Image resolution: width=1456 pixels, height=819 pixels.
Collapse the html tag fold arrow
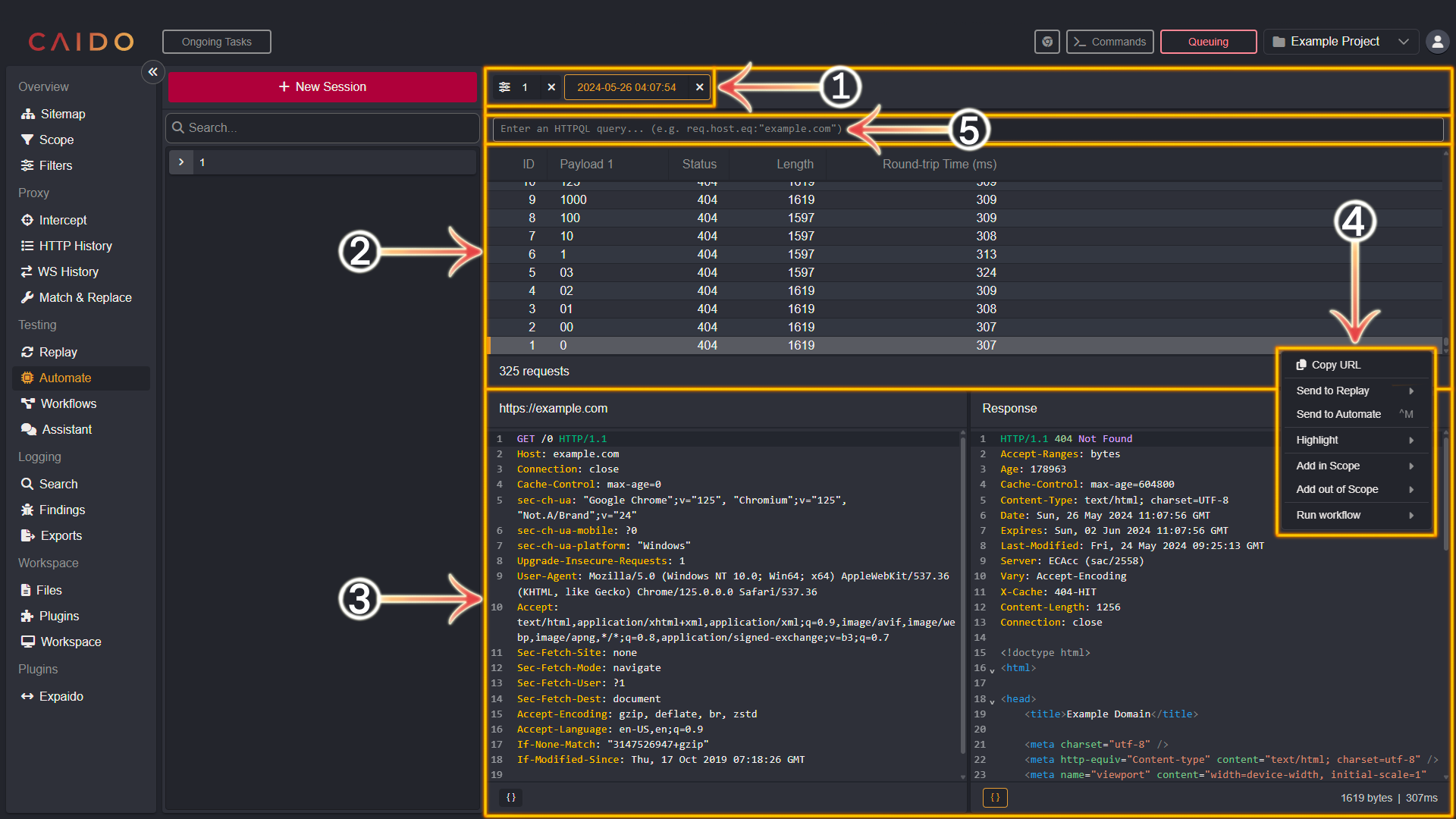click(x=992, y=670)
